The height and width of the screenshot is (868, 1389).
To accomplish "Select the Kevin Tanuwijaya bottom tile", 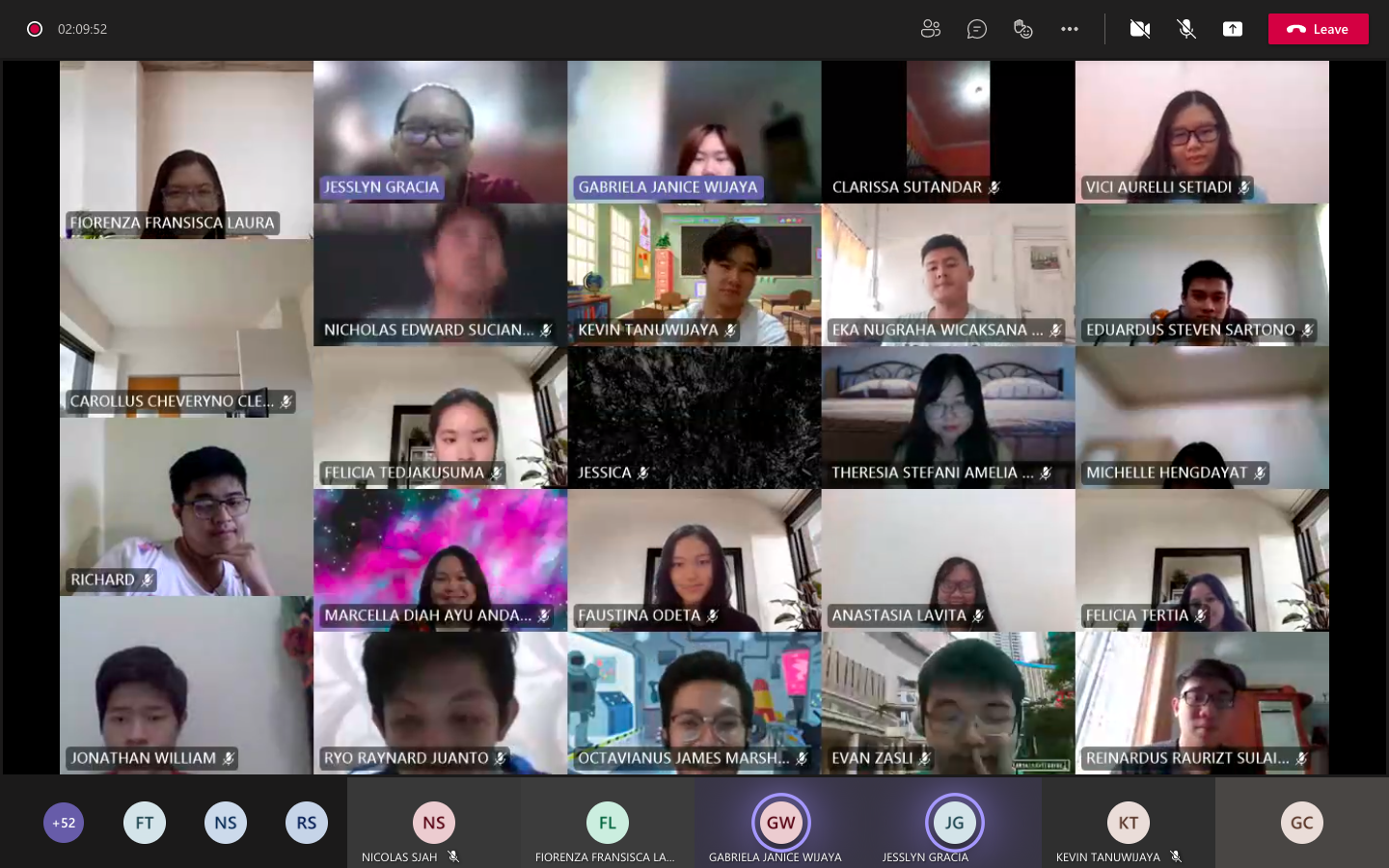I will pos(1129,823).
